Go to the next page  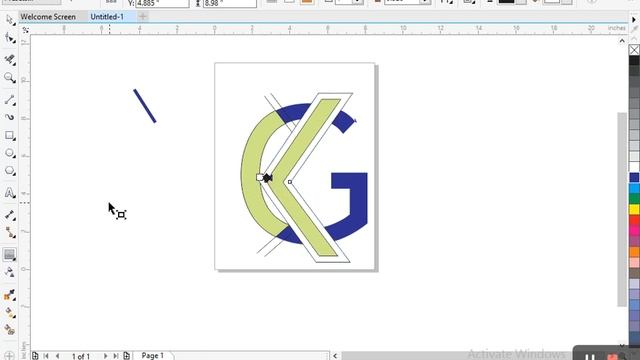coord(105,356)
